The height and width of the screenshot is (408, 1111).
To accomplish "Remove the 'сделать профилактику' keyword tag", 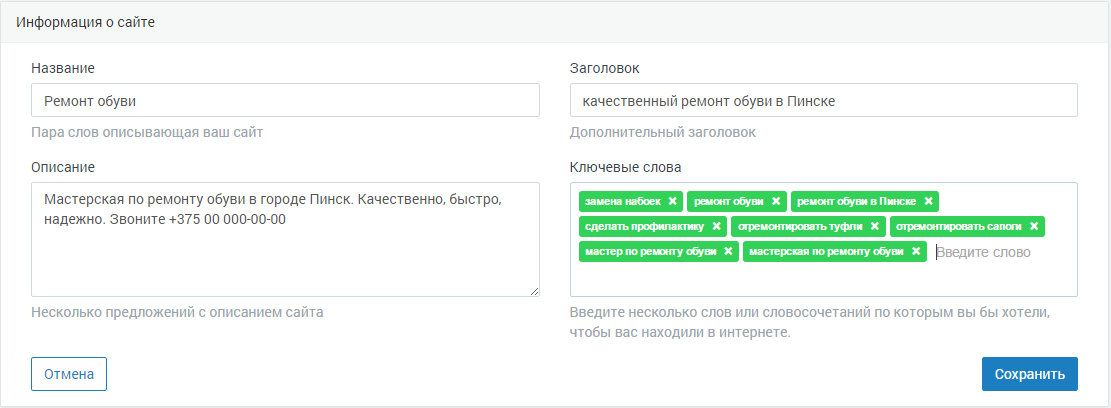I will (x=716, y=226).
